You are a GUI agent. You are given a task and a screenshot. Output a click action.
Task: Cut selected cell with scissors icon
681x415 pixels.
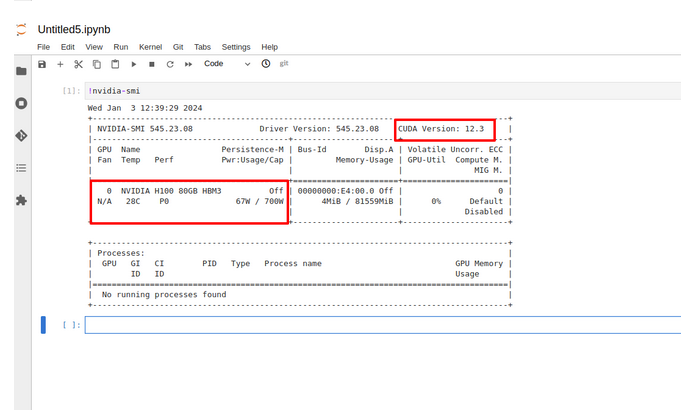(x=78, y=64)
